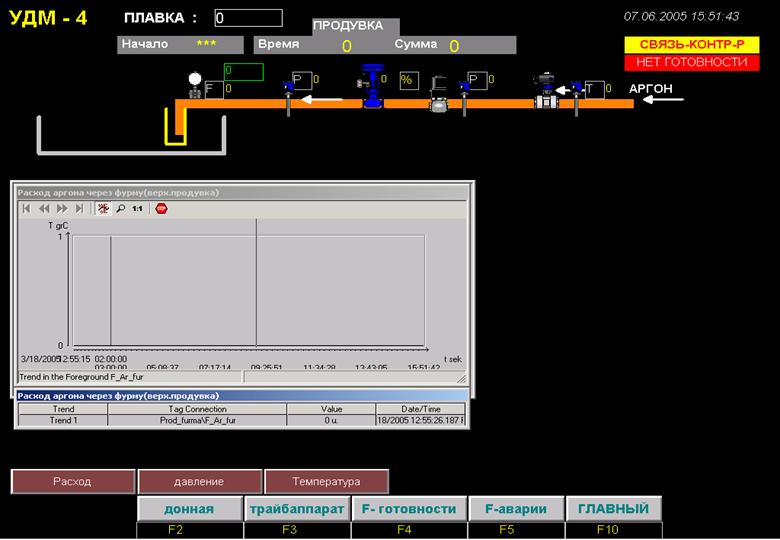Image resolution: width=780 pixels, height=540 pixels.
Task: Select the flow meter F sensor icon
Action: click(x=195, y=85)
